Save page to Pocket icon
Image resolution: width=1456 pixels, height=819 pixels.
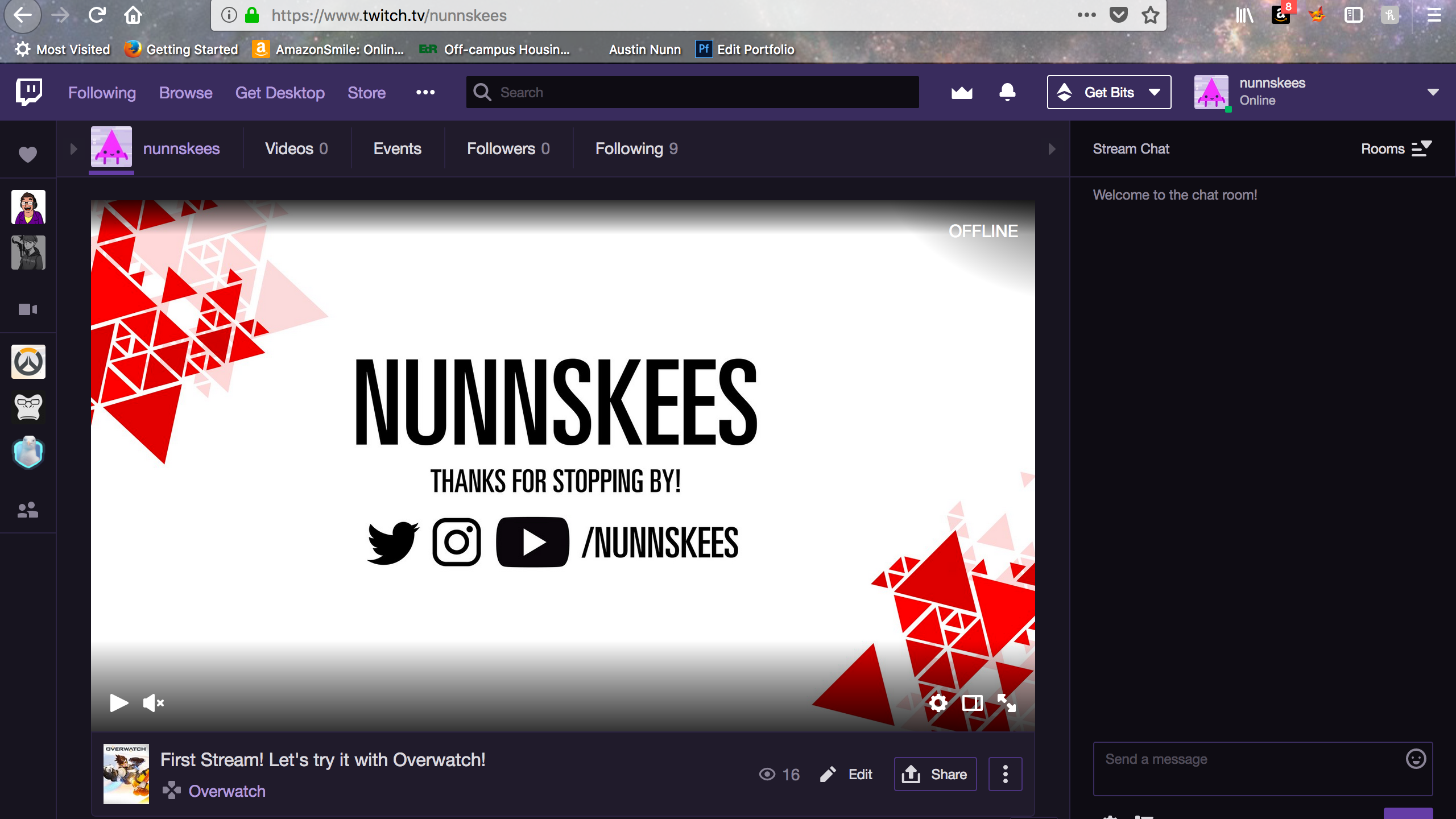1118,15
